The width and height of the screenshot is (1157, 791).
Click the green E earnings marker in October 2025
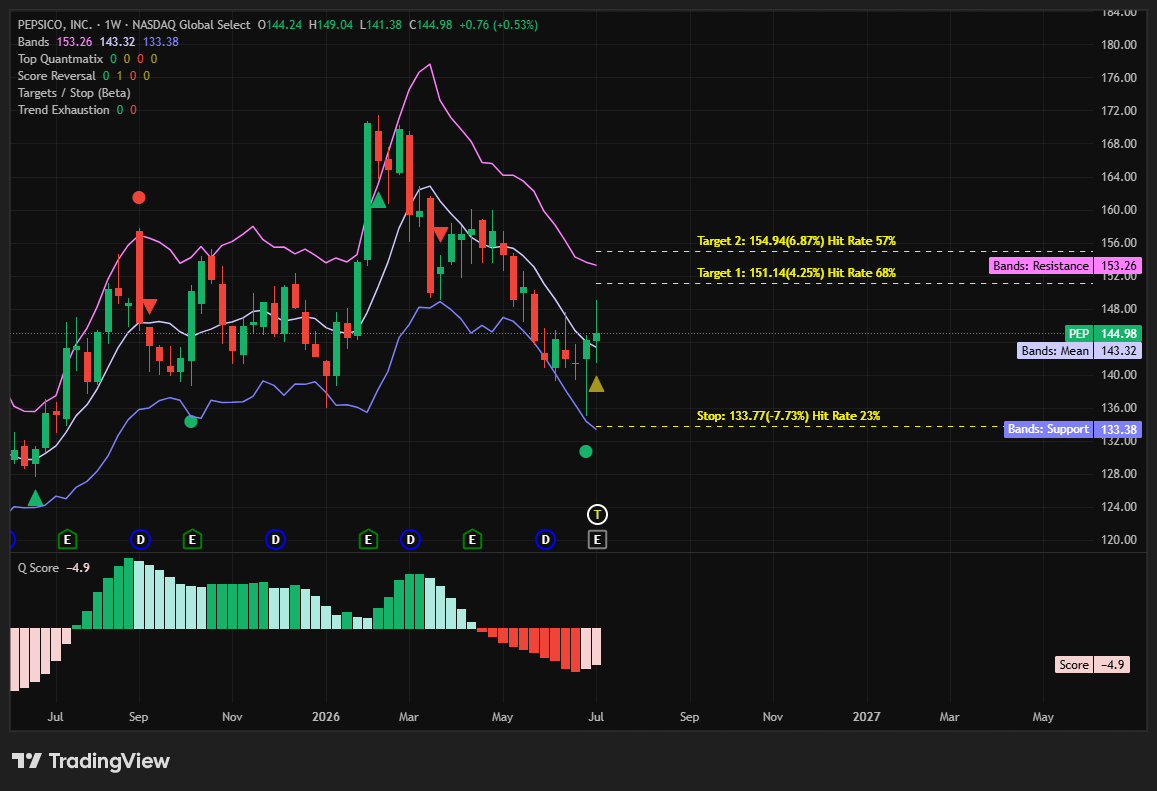click(x=192, y=539)
